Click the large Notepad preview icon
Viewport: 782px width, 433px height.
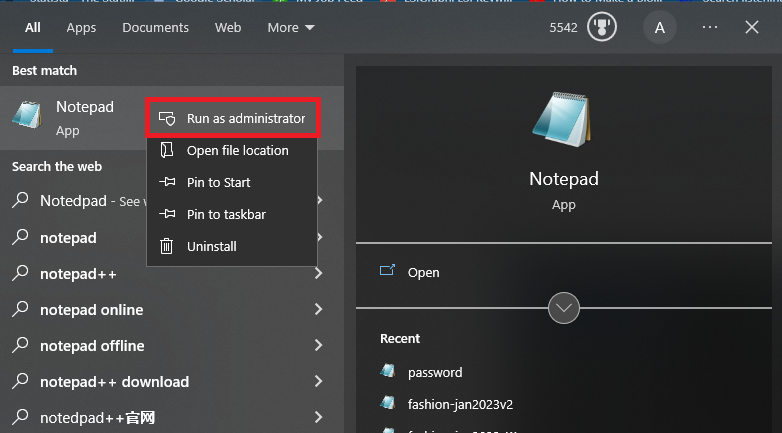[x=562, y=120]
